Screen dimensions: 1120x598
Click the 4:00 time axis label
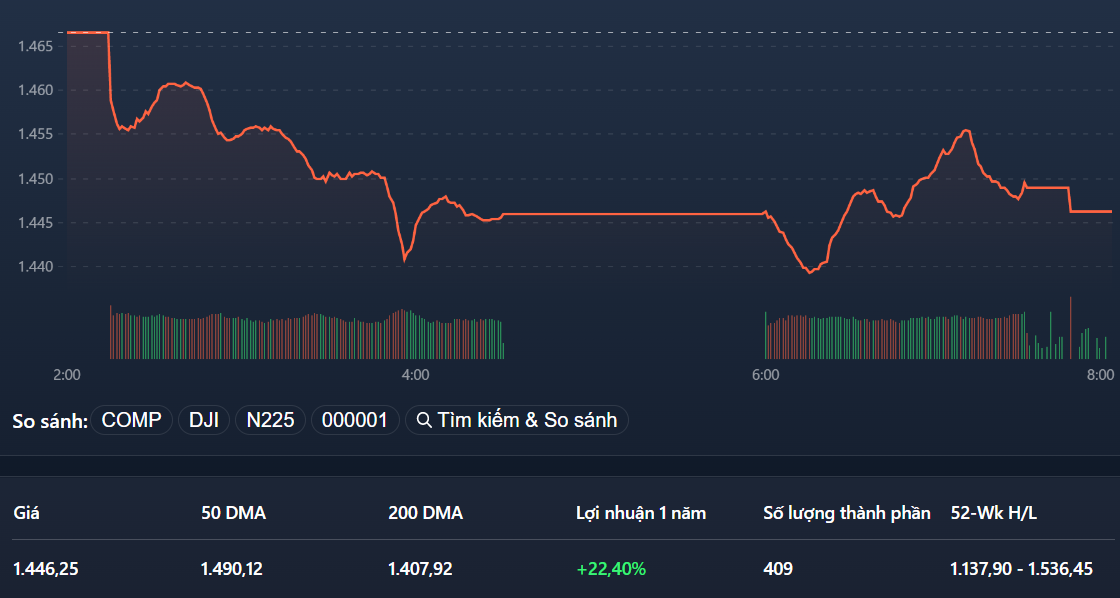(x=416, y=375)
